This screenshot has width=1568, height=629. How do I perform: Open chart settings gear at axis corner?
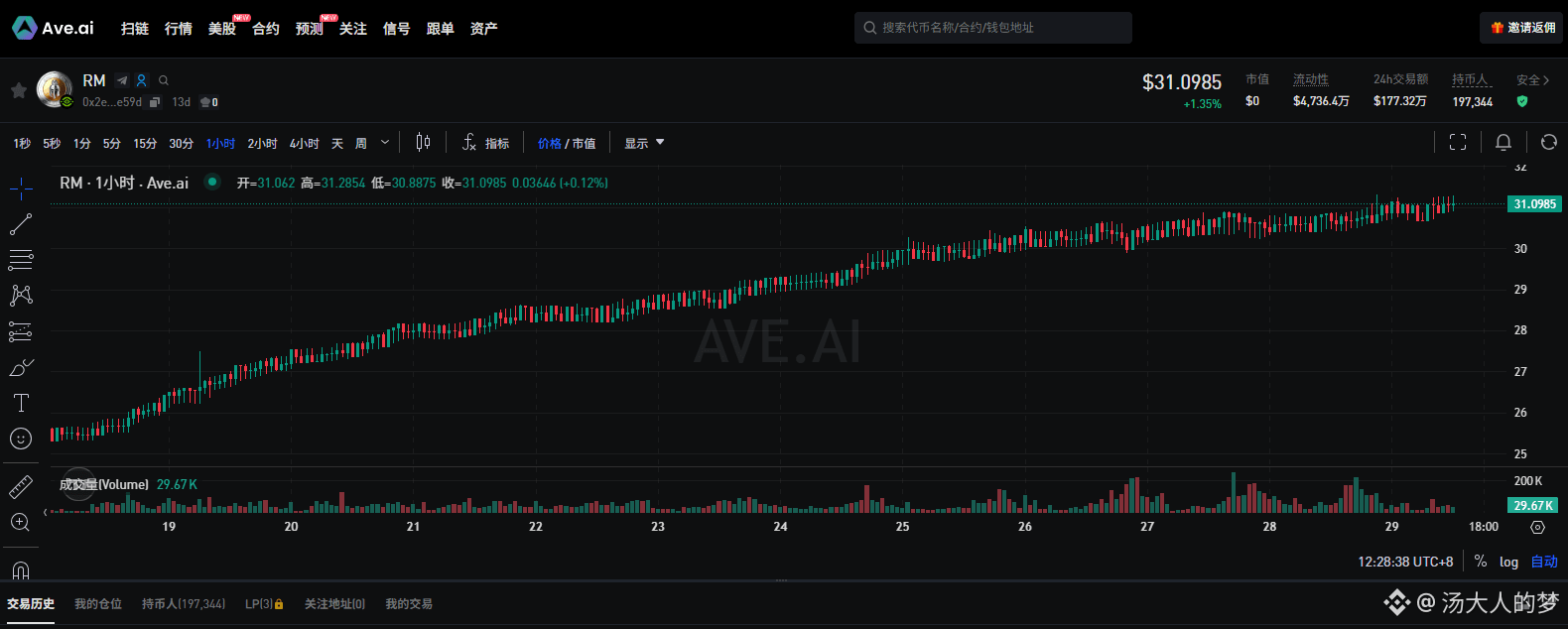(x=1537, y=527)
